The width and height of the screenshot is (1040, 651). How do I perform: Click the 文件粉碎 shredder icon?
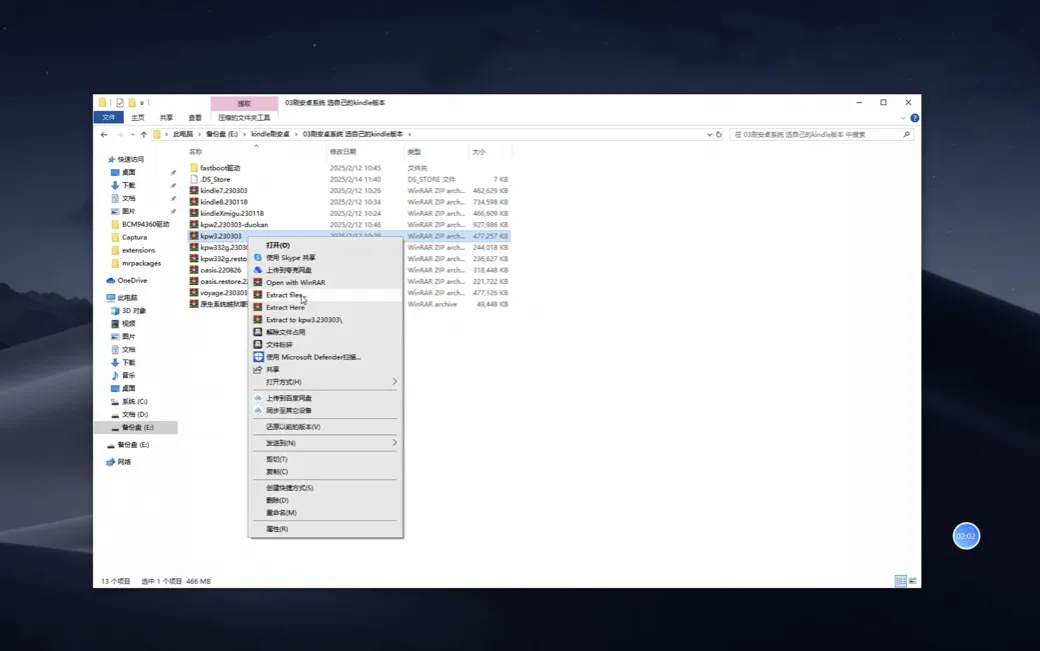[x=258, y=345]
